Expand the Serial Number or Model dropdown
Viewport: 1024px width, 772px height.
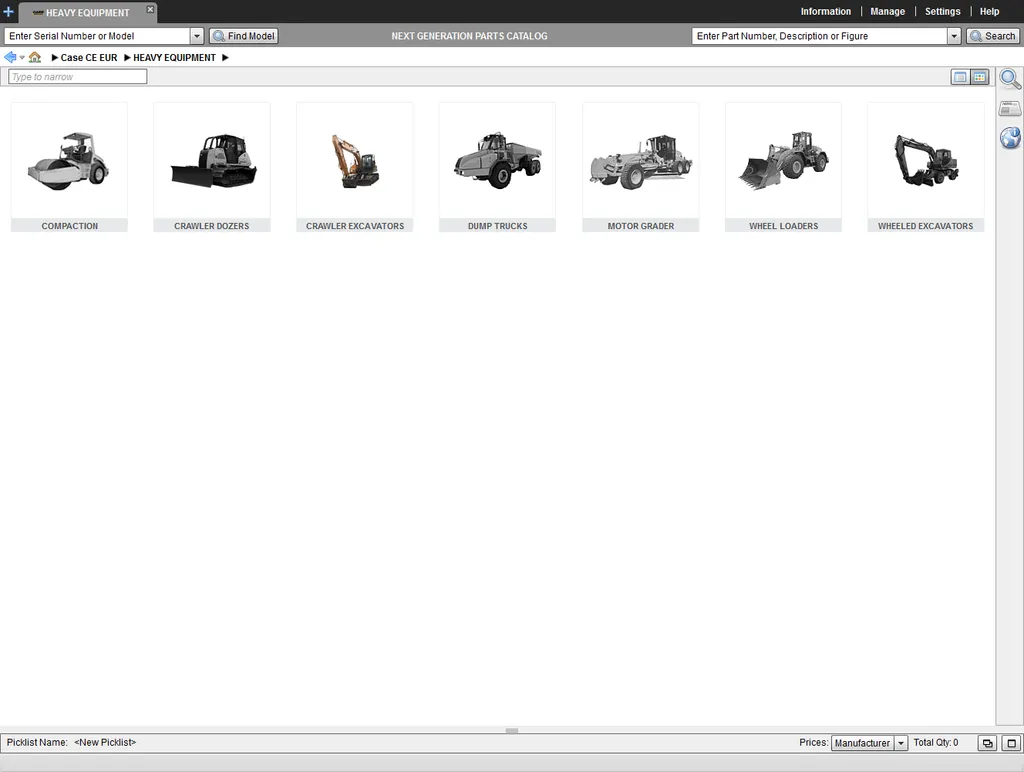coord(197,36)
